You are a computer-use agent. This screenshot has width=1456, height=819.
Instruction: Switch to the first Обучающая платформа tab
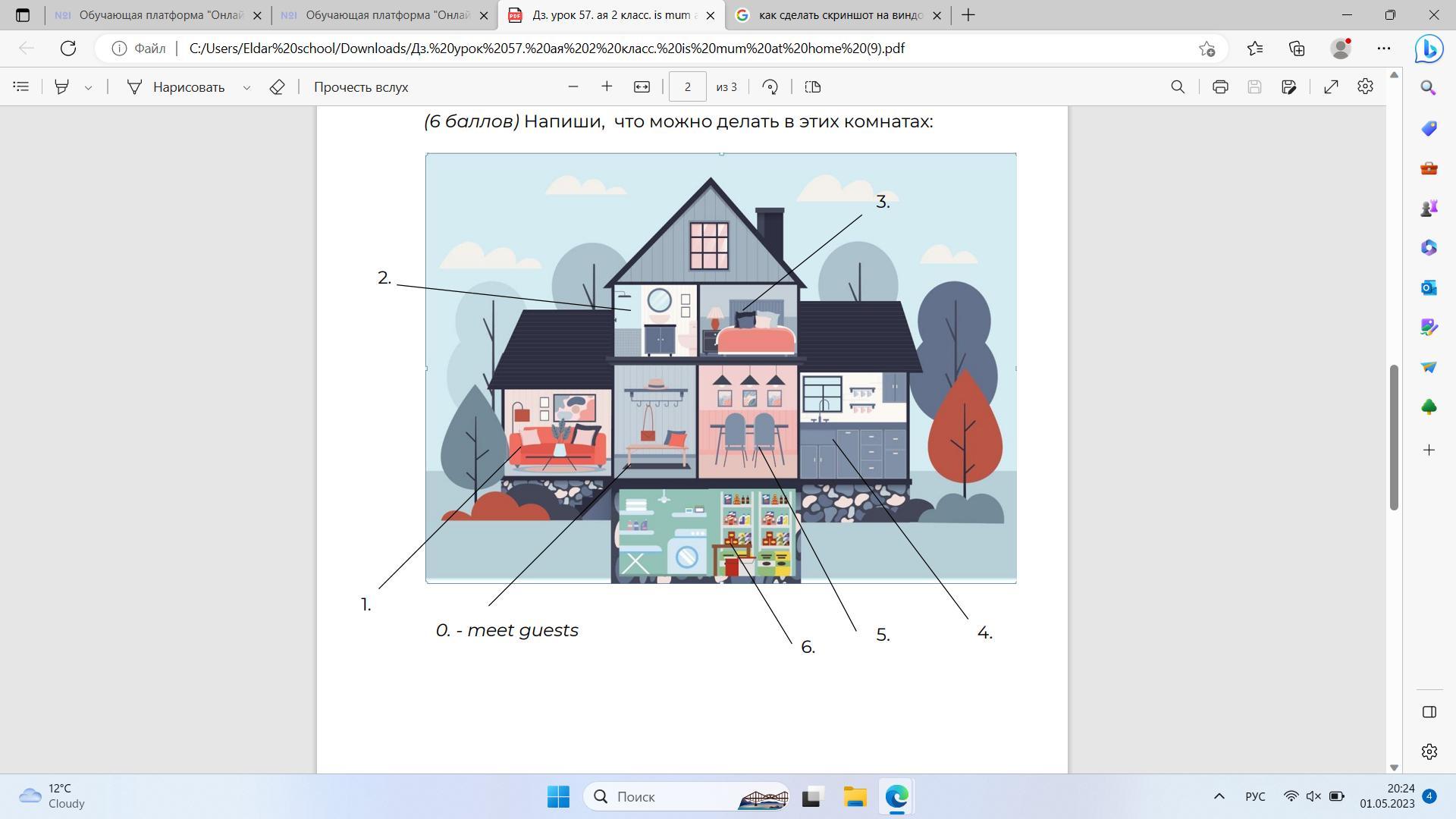(152, 15)
